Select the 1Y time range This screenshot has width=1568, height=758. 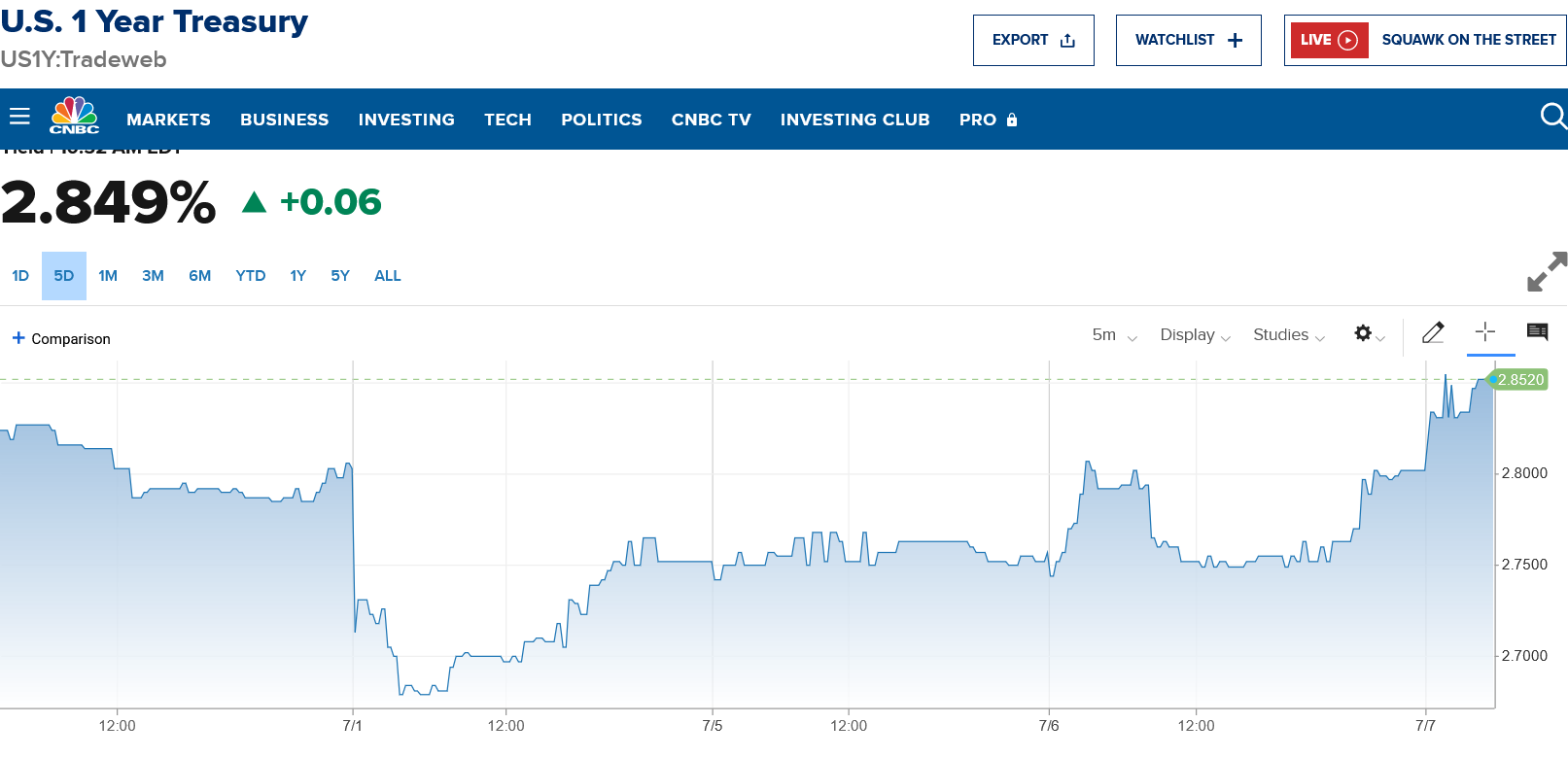pyautogui.click(x=298, y=276)
